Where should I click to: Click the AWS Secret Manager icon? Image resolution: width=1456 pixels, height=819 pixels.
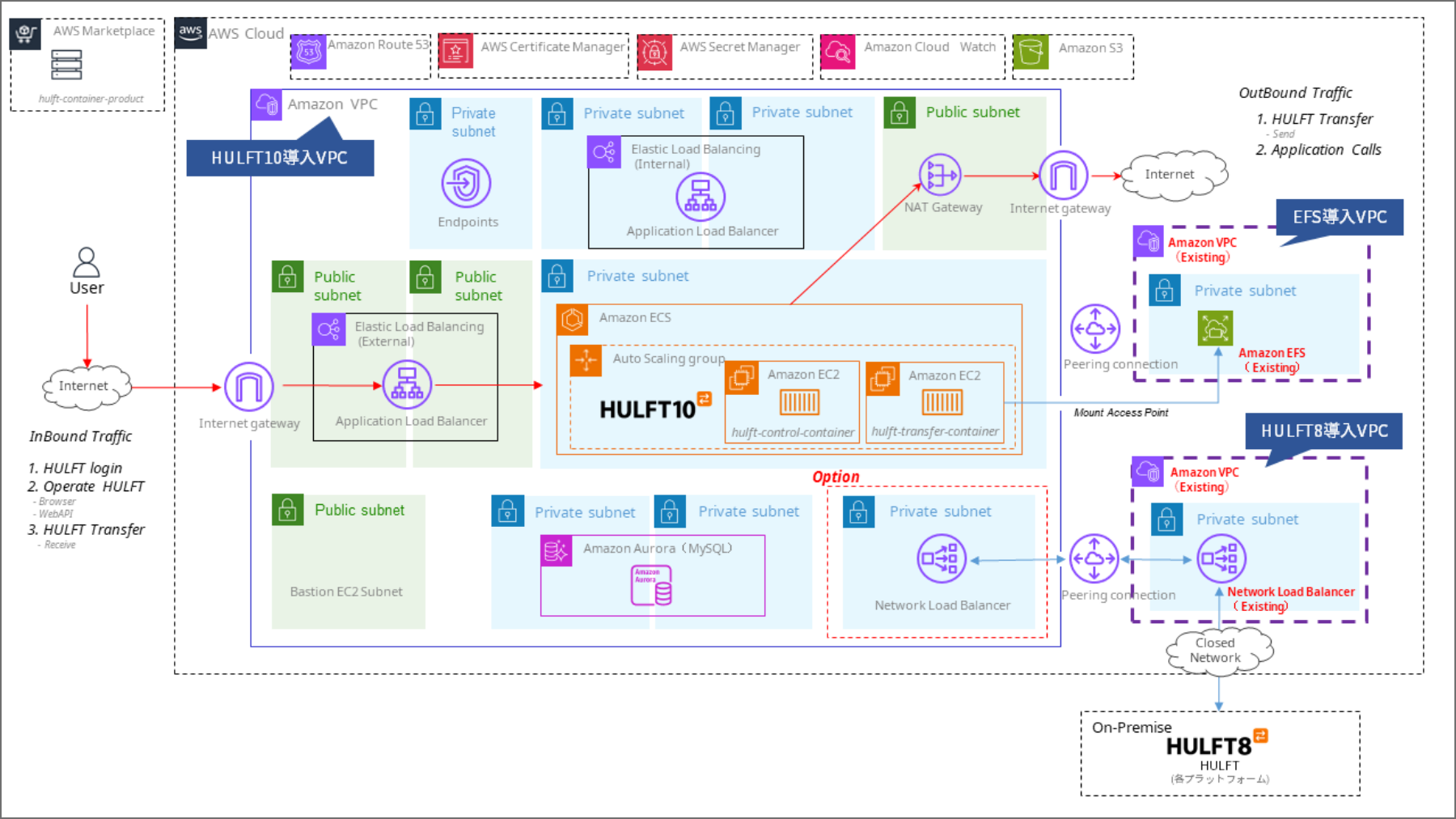[654, 52]
